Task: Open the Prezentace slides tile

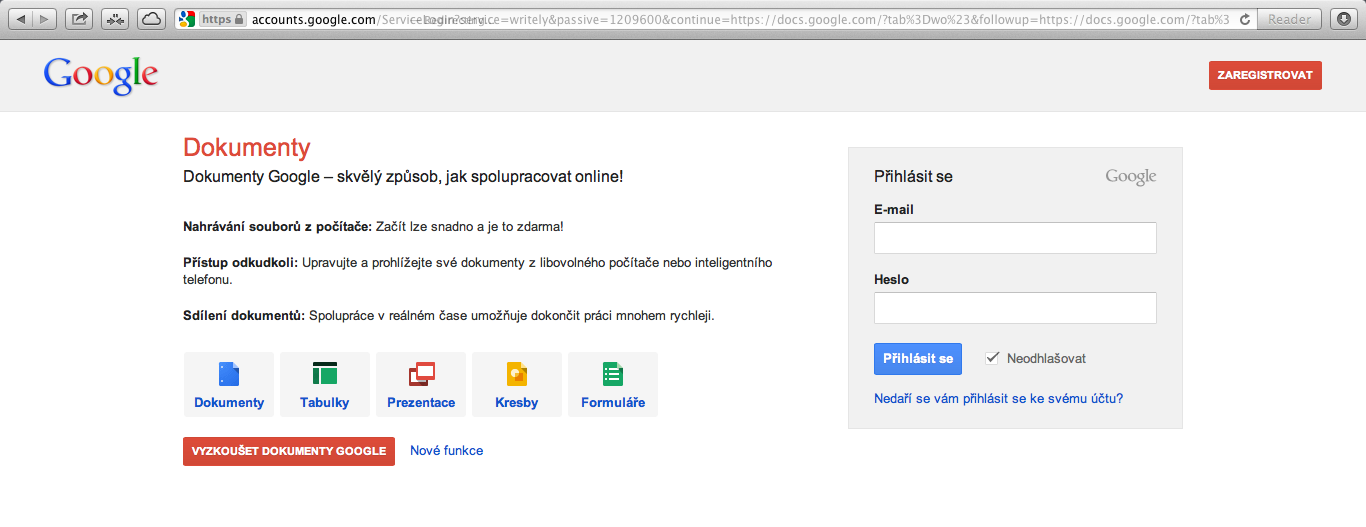Action: (x=421, y=384)
